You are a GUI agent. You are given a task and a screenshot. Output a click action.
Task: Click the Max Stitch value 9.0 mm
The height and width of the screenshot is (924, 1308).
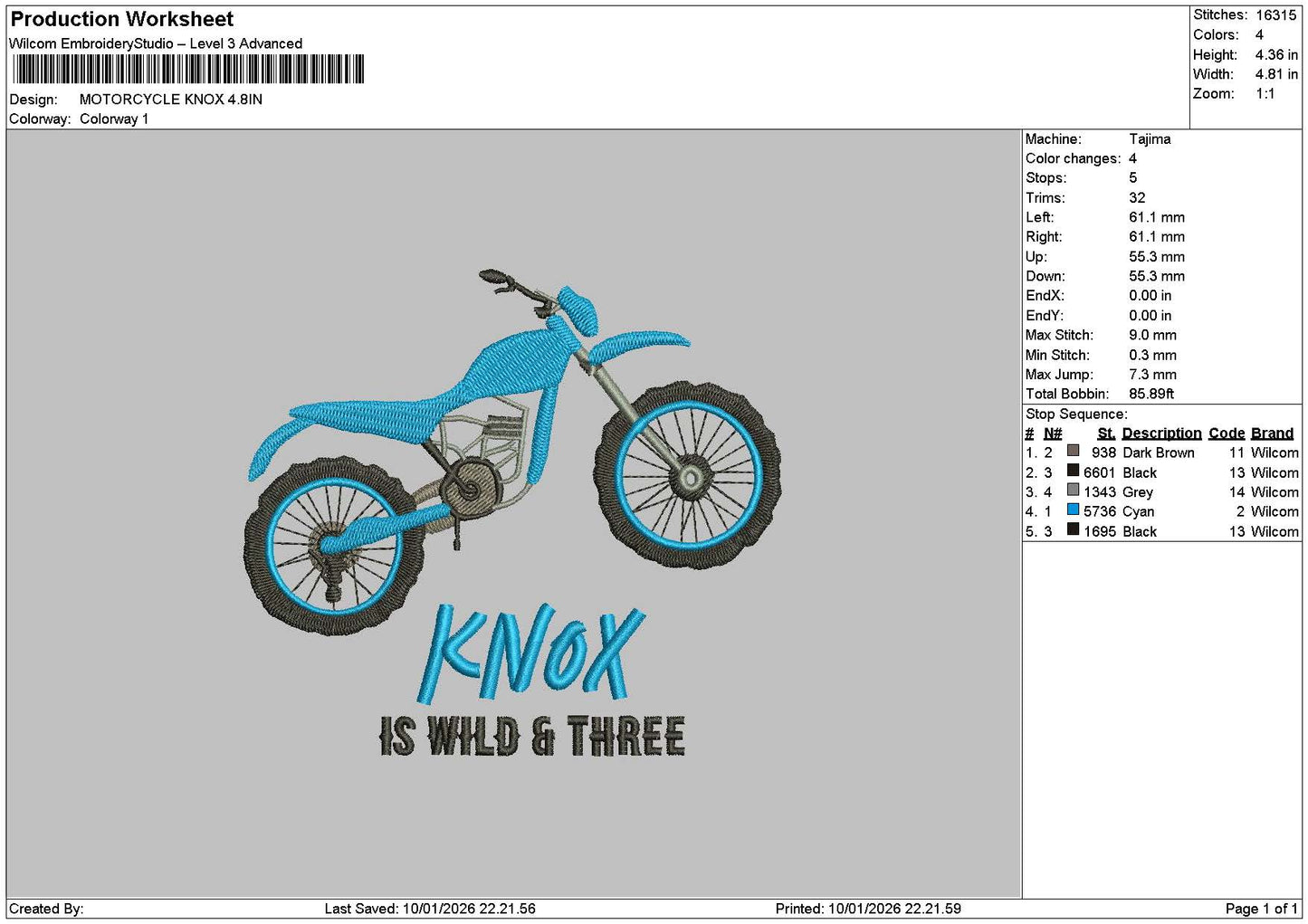pyautogui.click(x=1152, y=335)
